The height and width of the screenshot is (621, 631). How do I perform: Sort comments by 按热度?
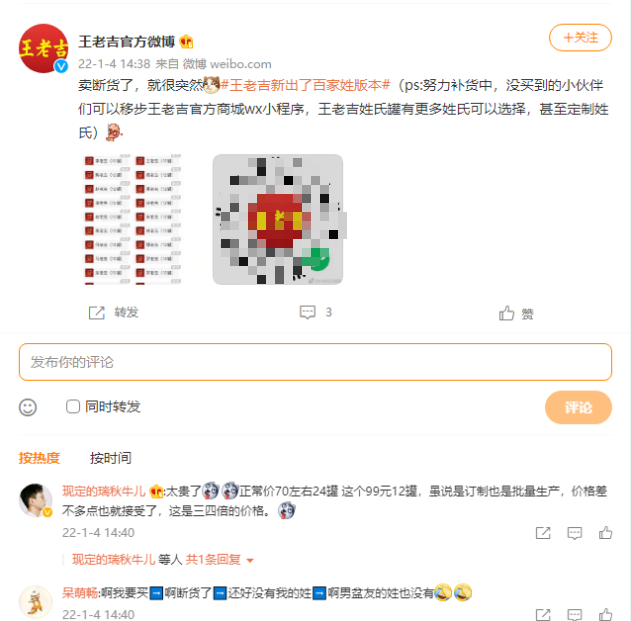coord(39,458)
